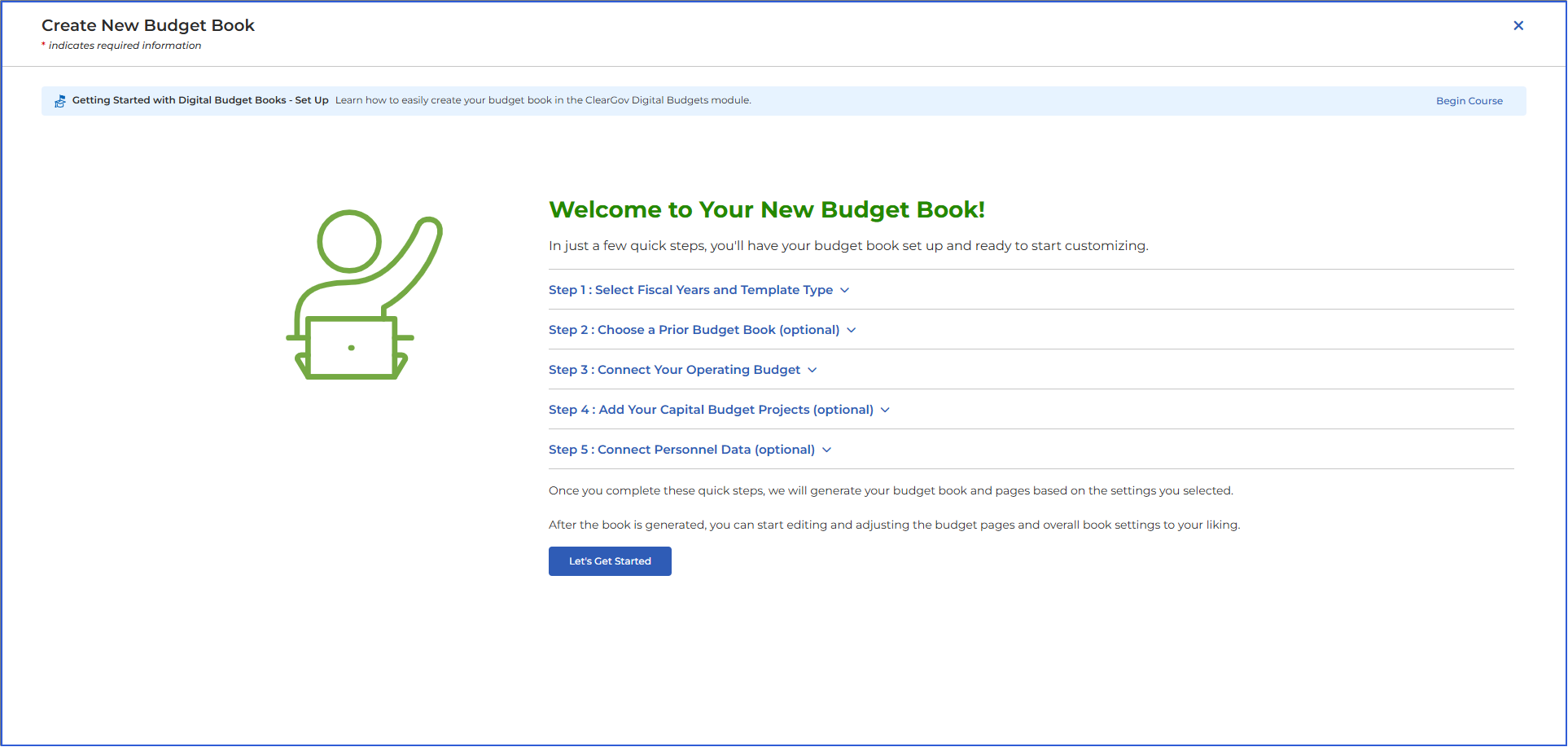This screenshot has height=747, width=1568.
Task: Click the Welcome to Your New Budget Book heading
Action: click(767, 209)
